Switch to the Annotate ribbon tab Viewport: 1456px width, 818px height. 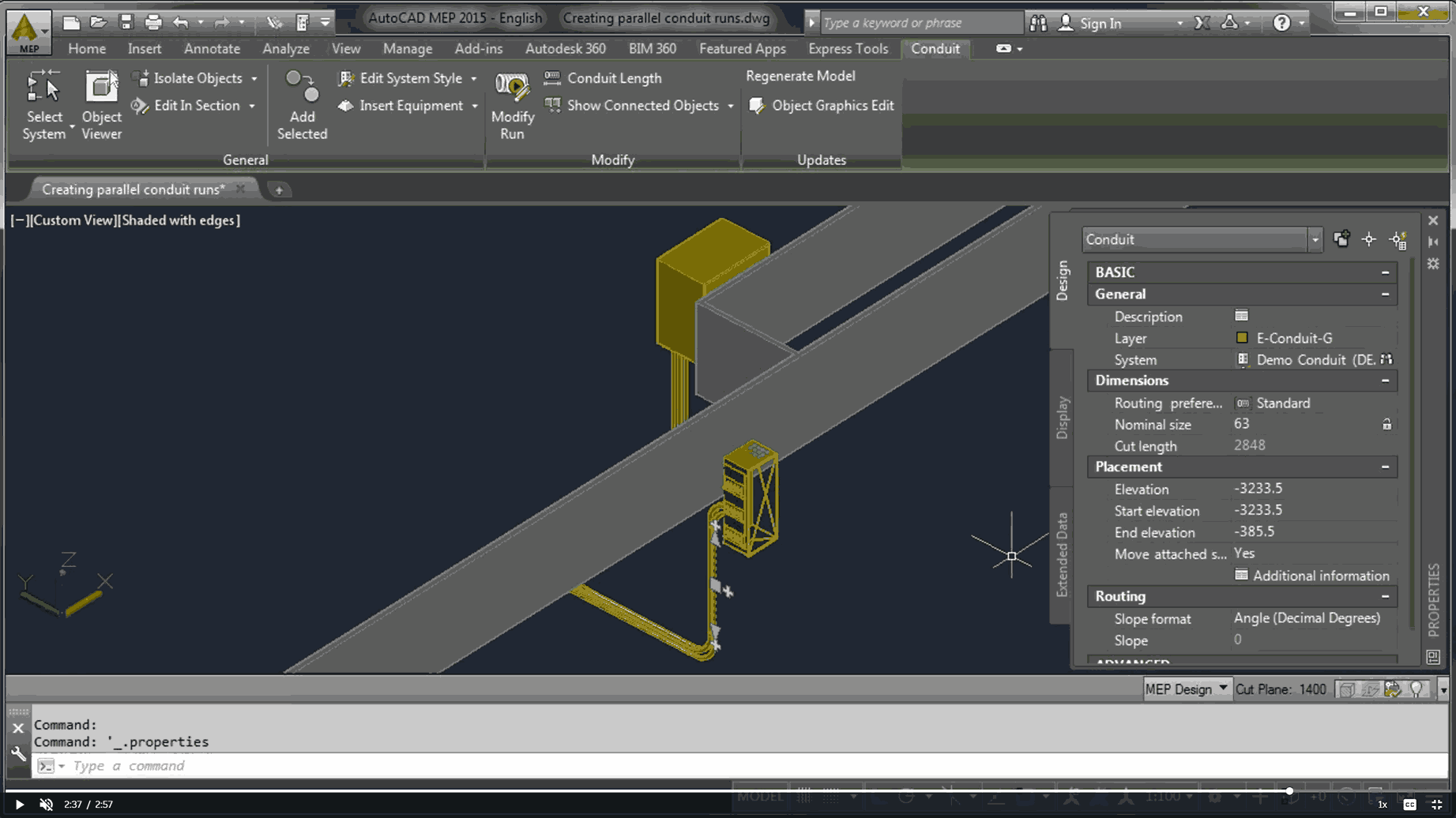212,49
